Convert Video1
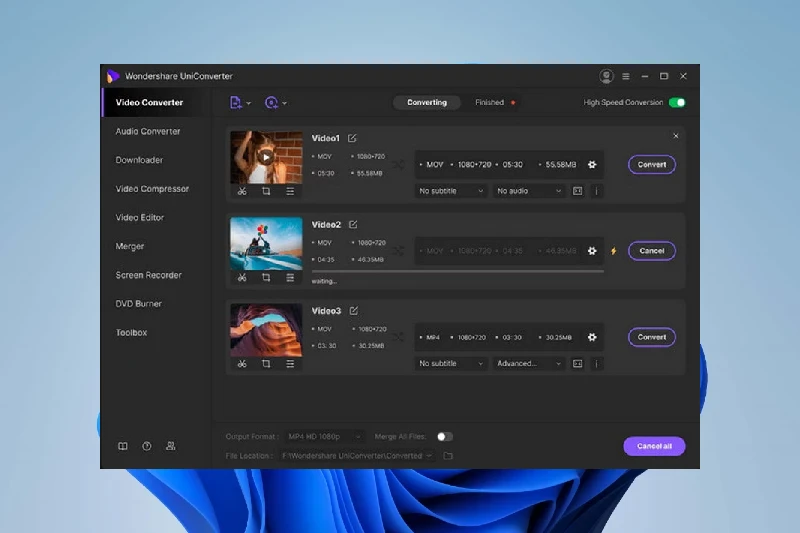Screen dimensions: 800x533 652,164
